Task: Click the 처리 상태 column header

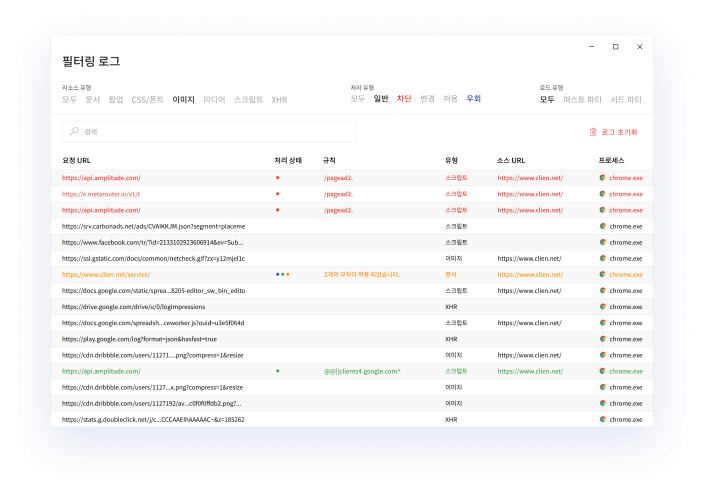Action: point(288,160)
